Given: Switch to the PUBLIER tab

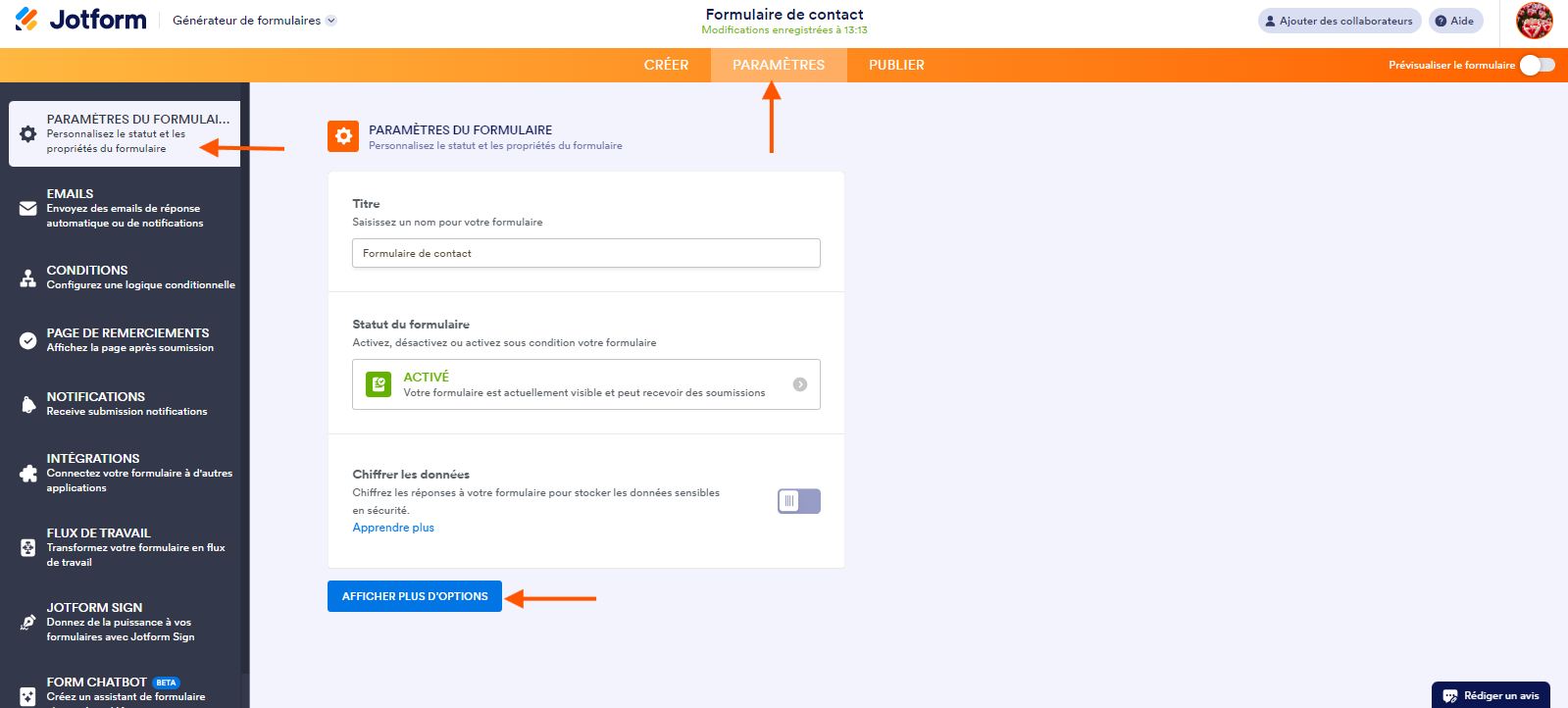Looking at the screenshot, I should 896,65.
